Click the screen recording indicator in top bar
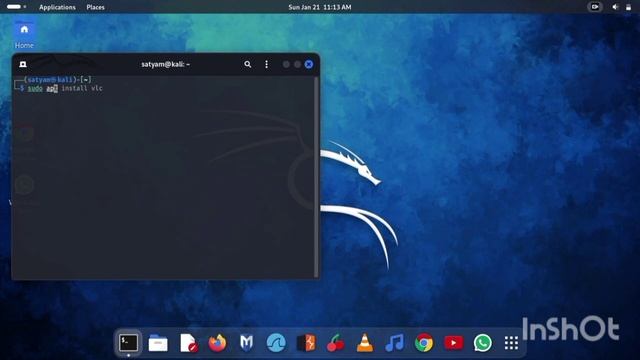This screenshot has width=640, height=360. click(x=595, y=7)
